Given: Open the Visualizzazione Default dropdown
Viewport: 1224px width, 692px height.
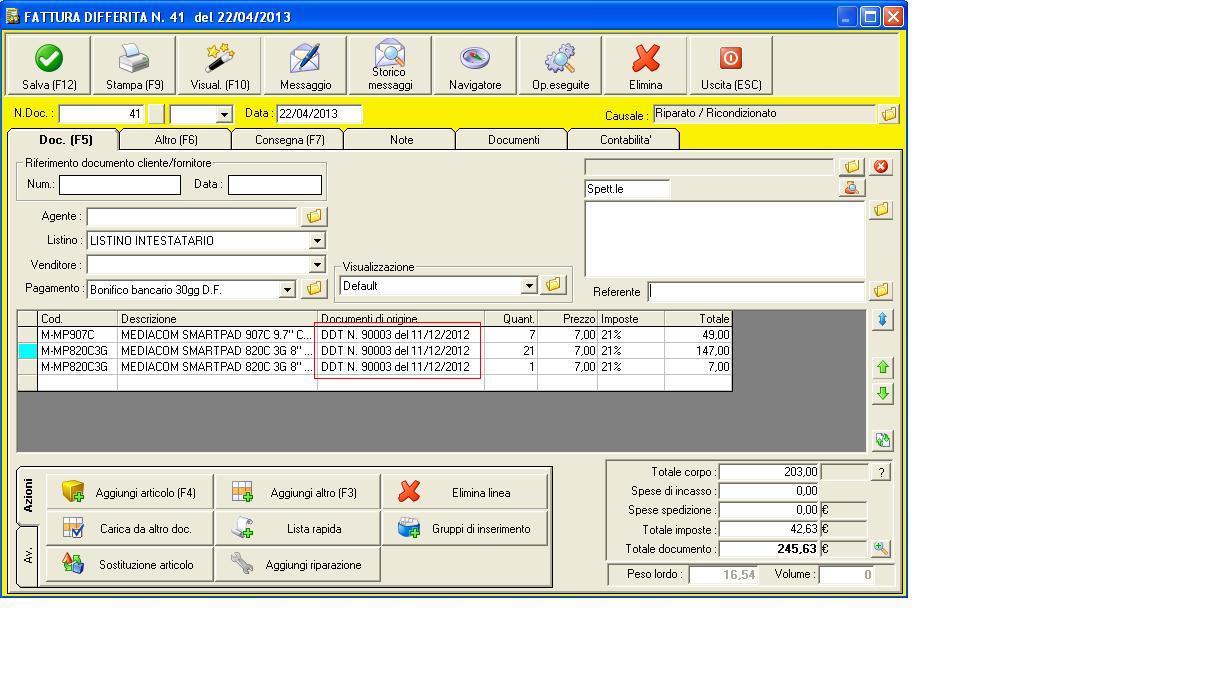Looking at the screenshot, I should [x=529, y=286].
